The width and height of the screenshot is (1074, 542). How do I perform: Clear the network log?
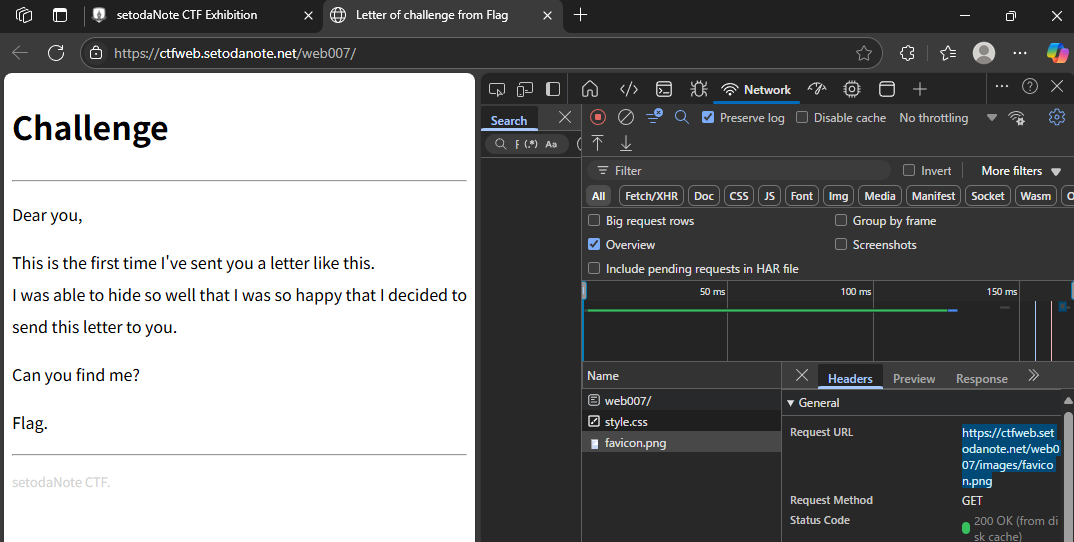(626, 117)
